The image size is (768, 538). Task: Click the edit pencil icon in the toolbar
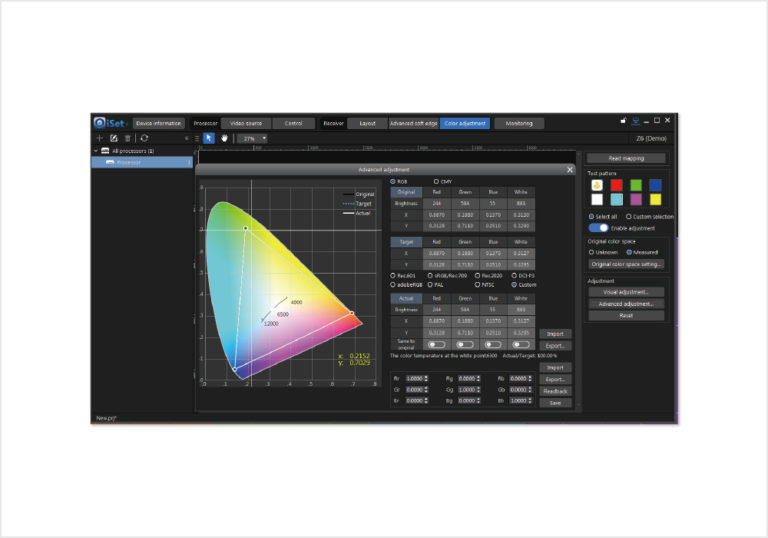click(x=114, y=138)
